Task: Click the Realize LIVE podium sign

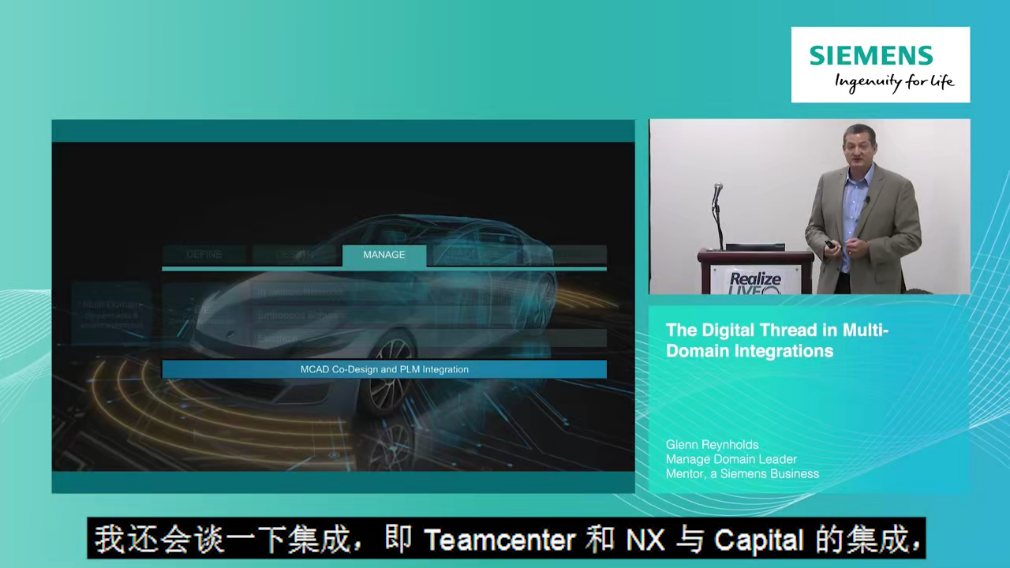Action: [755, 281]
